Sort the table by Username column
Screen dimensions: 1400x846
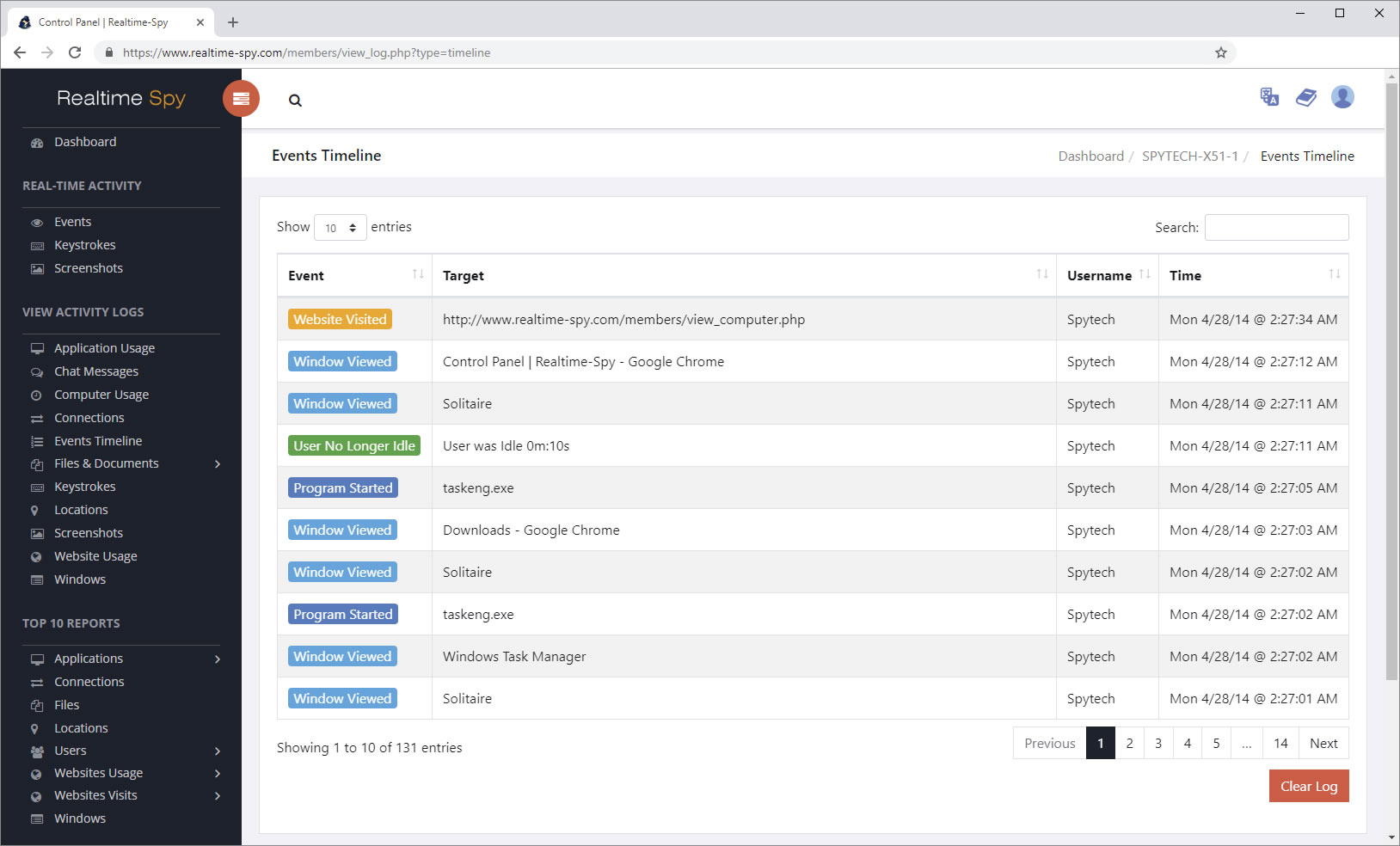pyautogui.click(x=1108, y=276)
